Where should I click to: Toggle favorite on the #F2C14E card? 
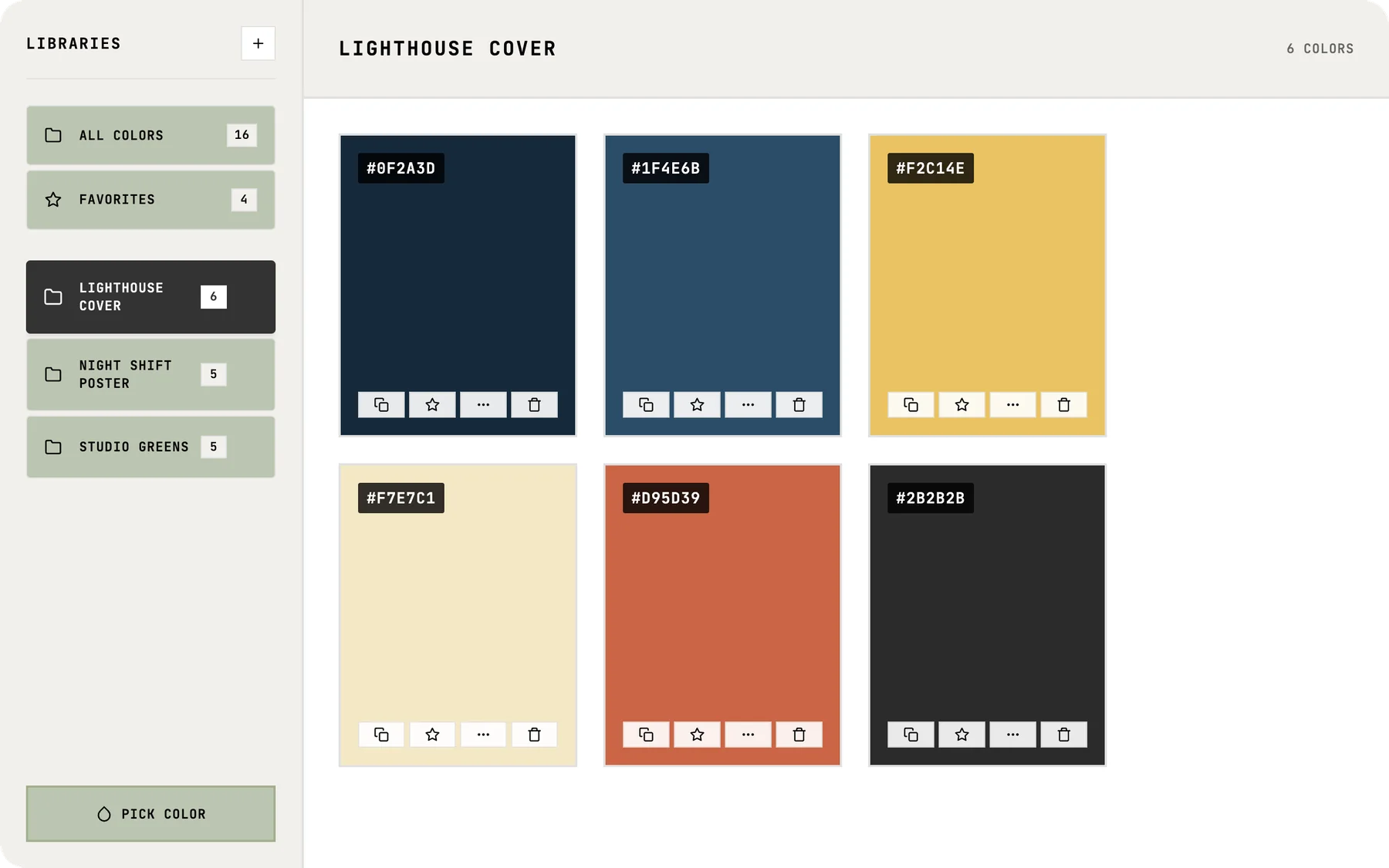pos(961,404)
